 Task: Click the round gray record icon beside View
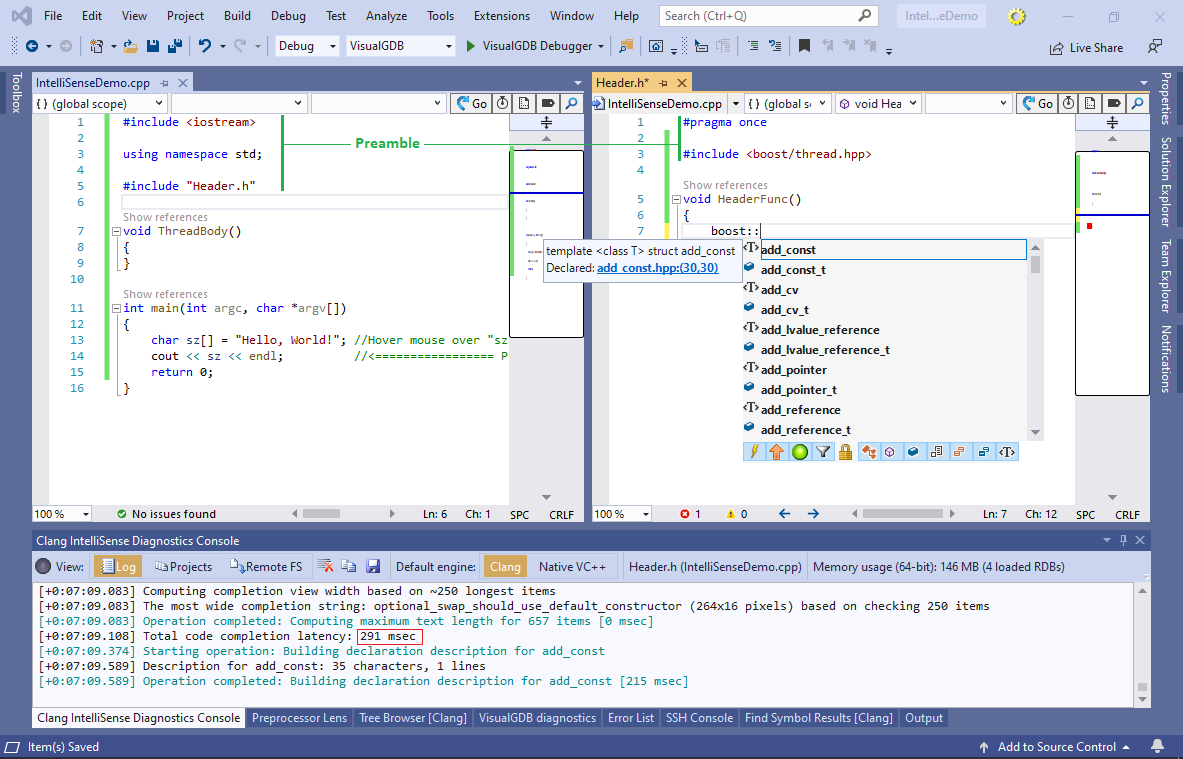pos(43,566)
